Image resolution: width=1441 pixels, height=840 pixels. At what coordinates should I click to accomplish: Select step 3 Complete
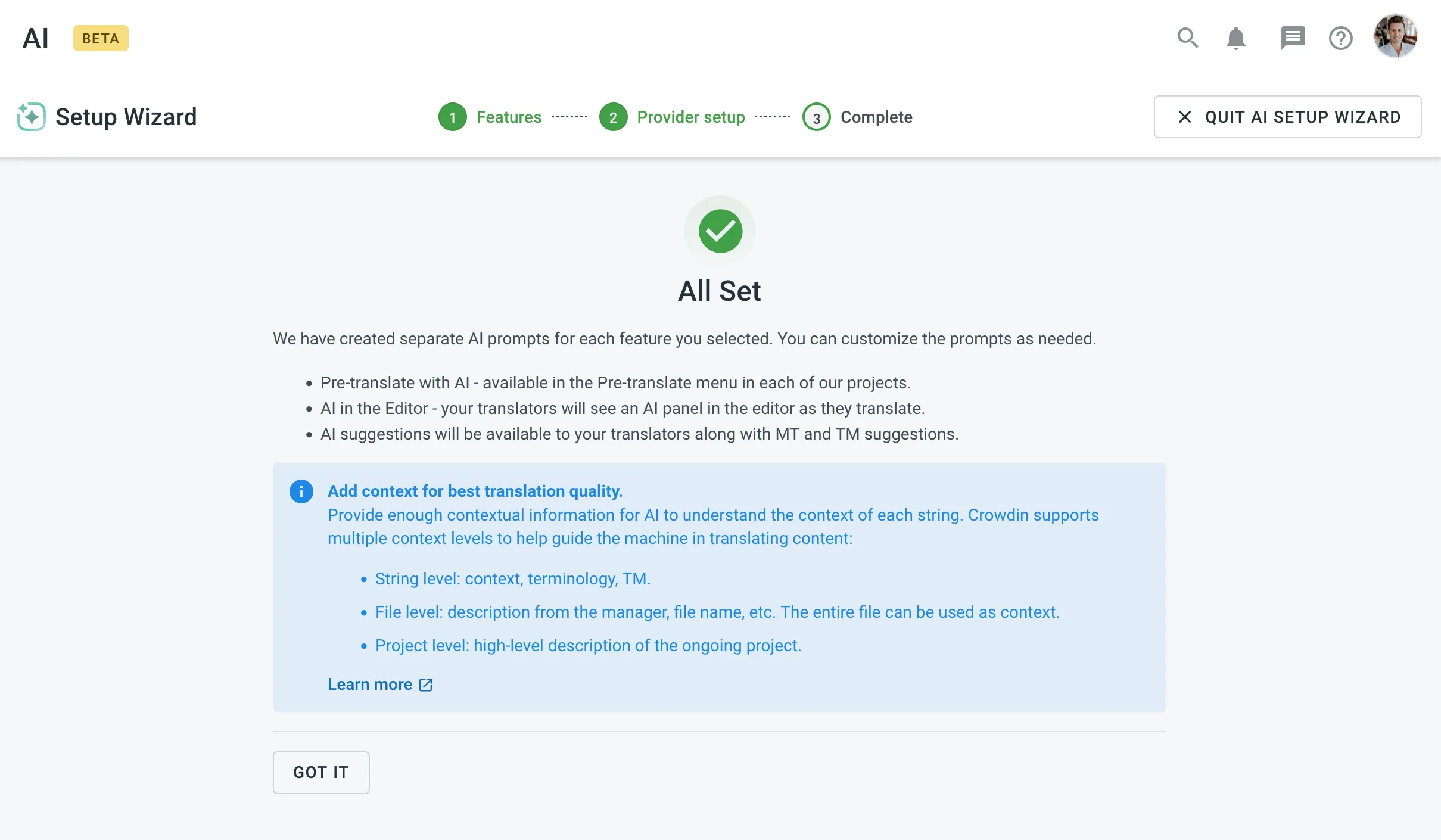(x=858, y=117)
